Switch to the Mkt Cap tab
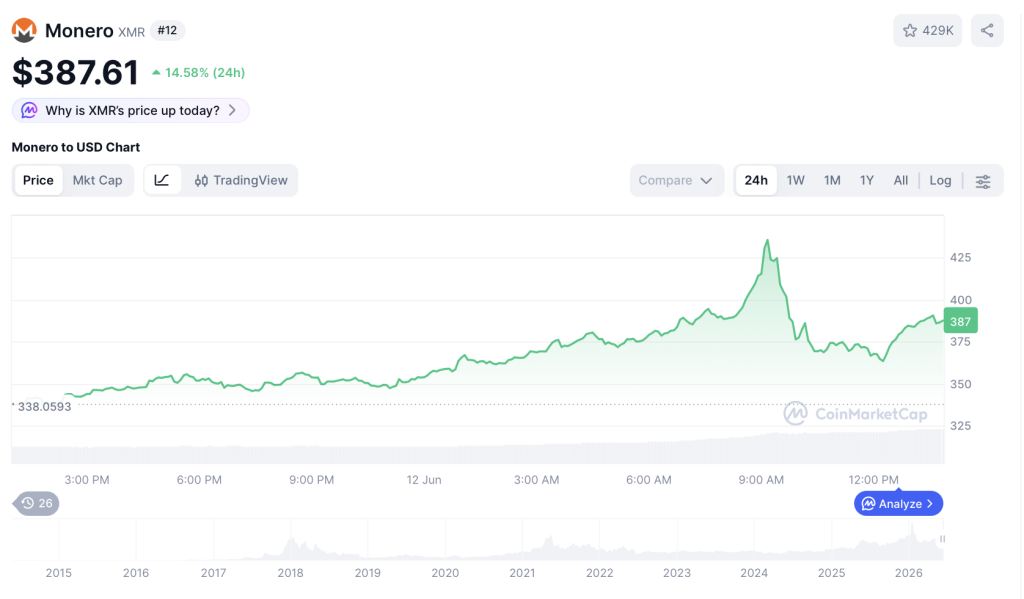1024x599 pixels. 97,180
